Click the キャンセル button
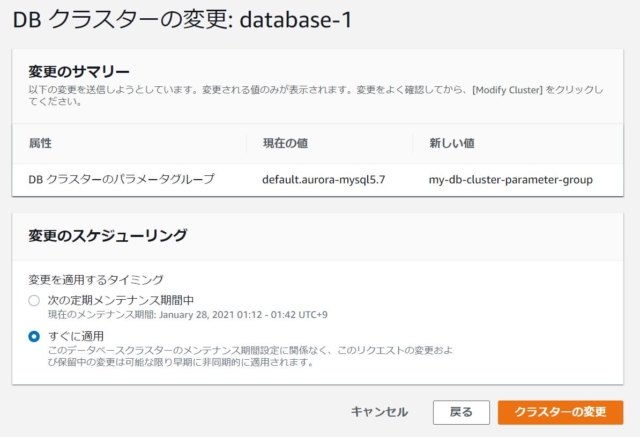640x437 pixels. [x=379, y=412]
